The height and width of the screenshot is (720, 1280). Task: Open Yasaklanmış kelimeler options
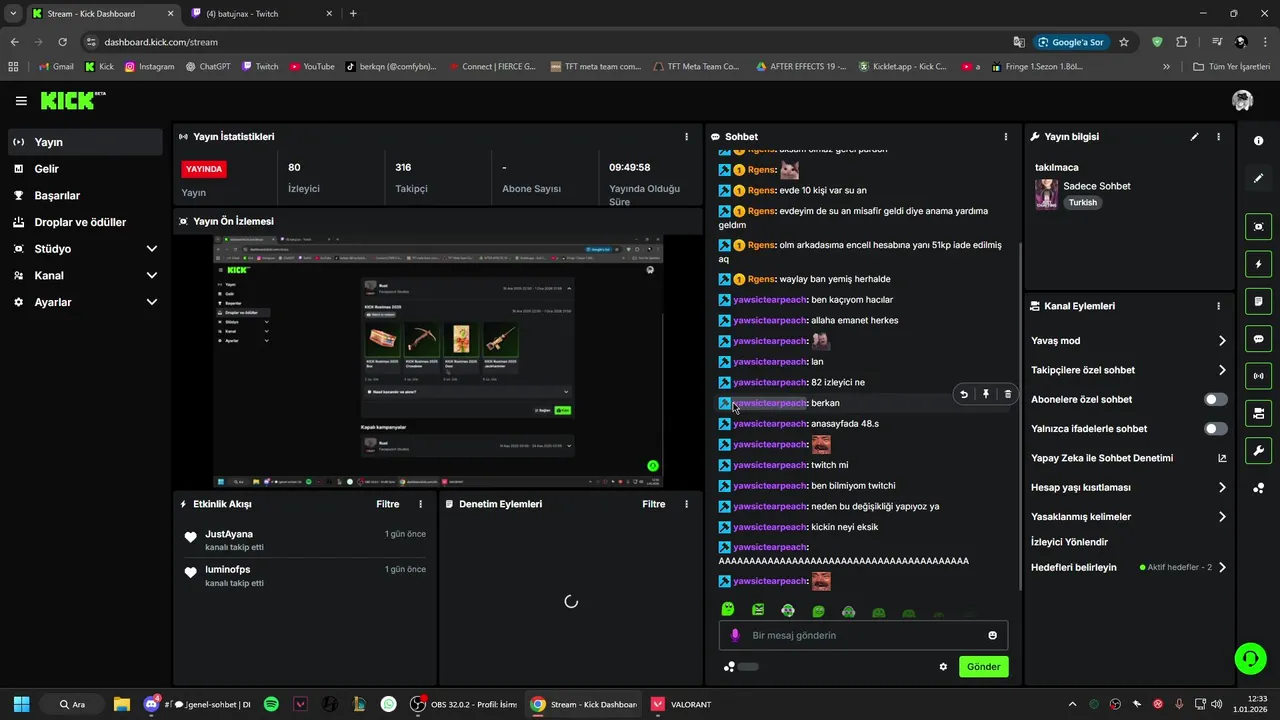coord(1128,517)
